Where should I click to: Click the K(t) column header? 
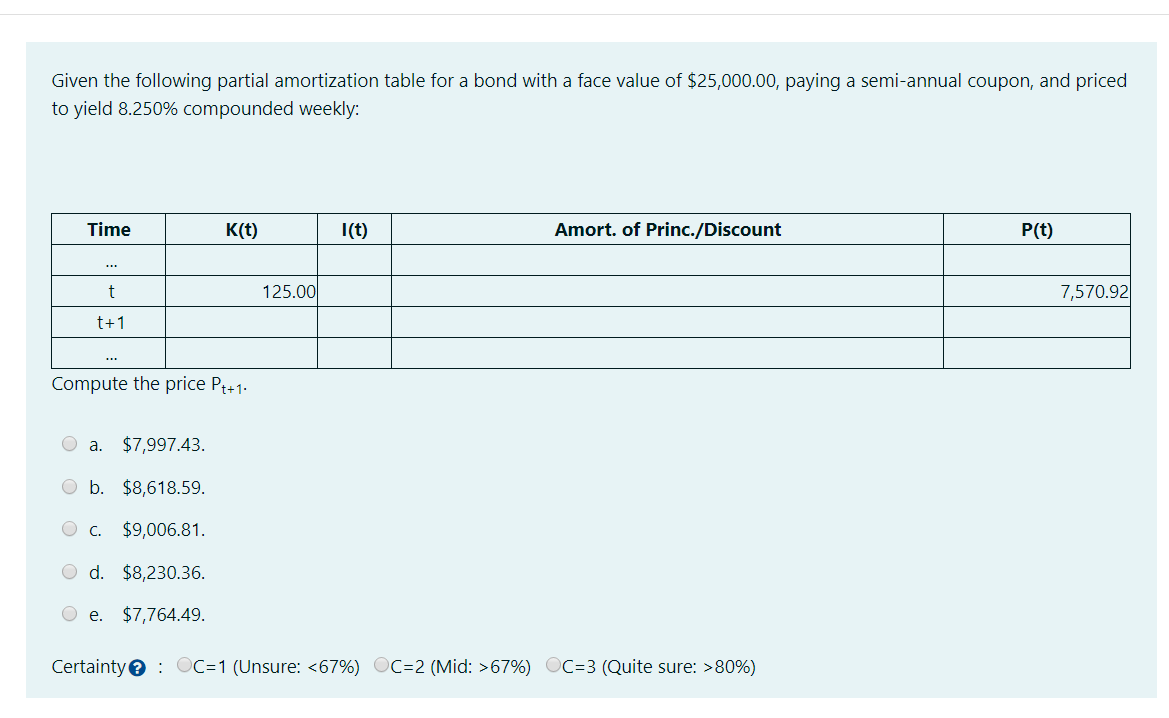(x=241, y=229)
